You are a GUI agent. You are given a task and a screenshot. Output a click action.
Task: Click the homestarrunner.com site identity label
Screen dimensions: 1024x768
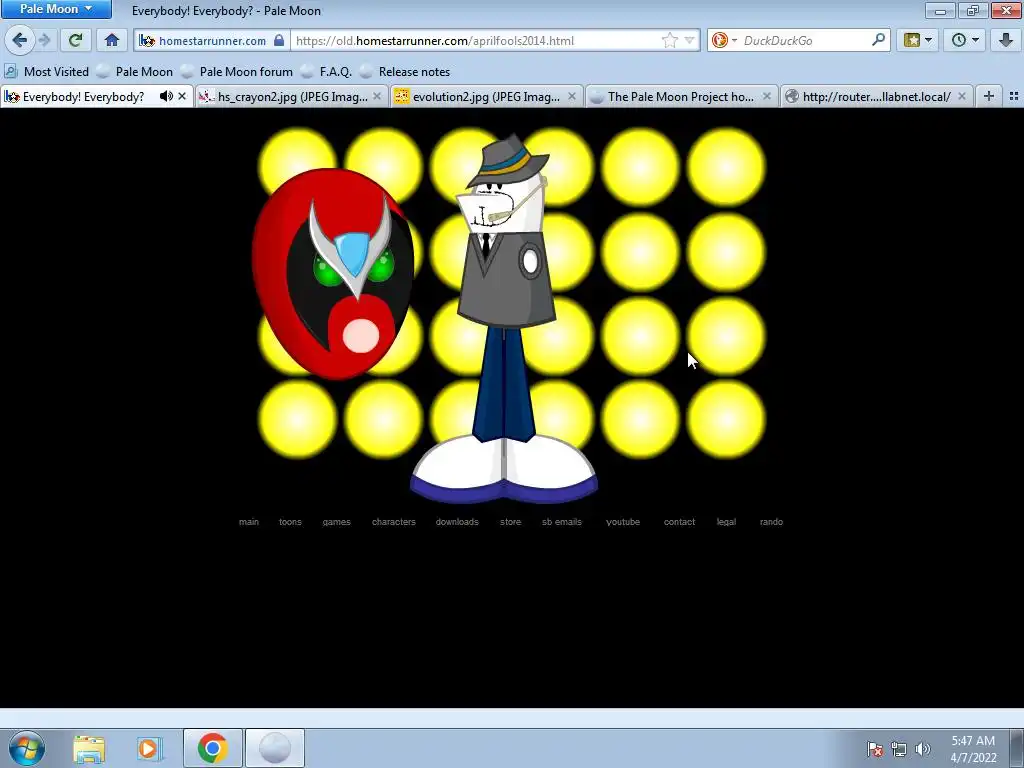212,40
